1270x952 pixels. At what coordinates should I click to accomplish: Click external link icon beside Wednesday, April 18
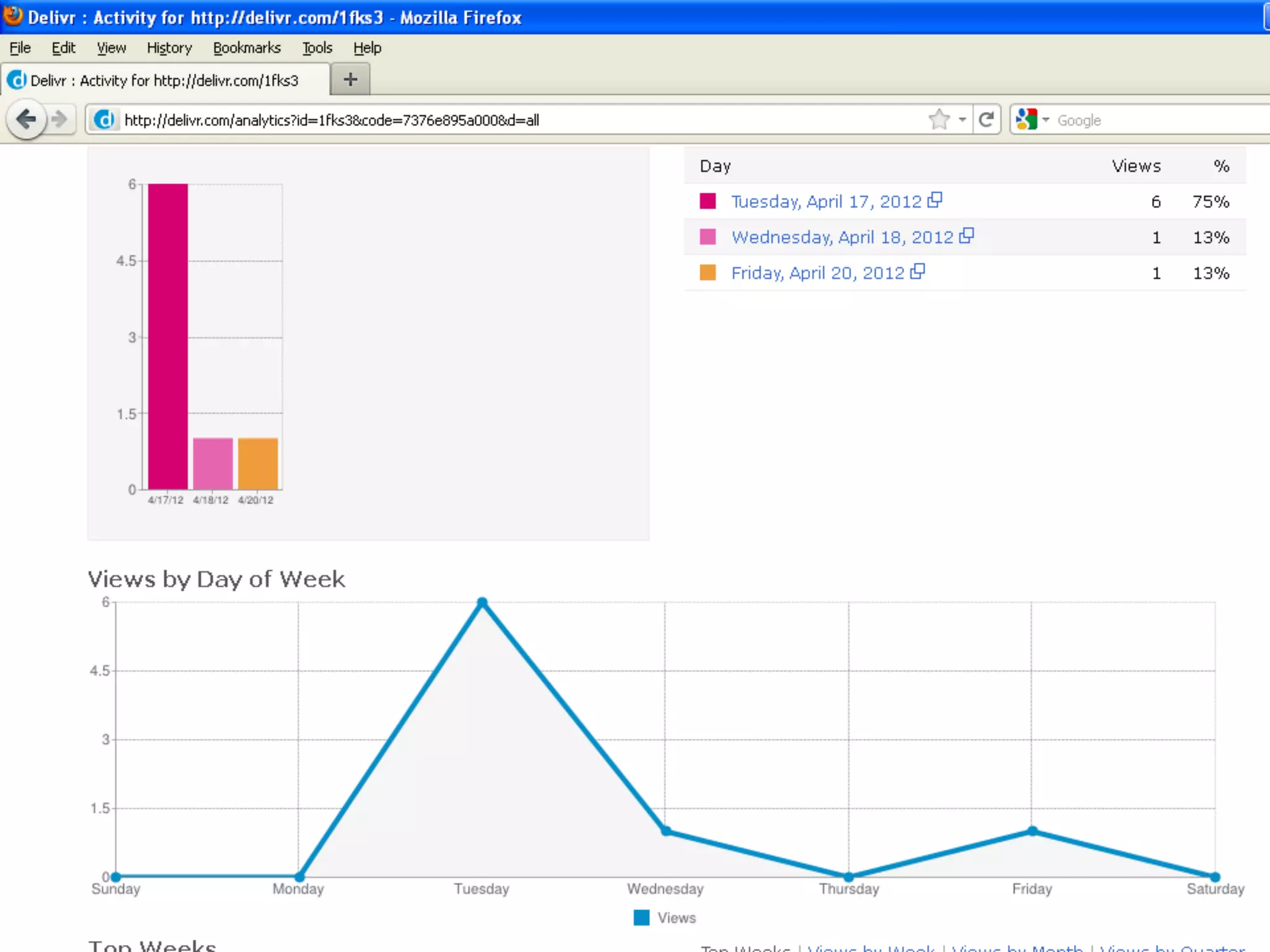pos(966,236)
